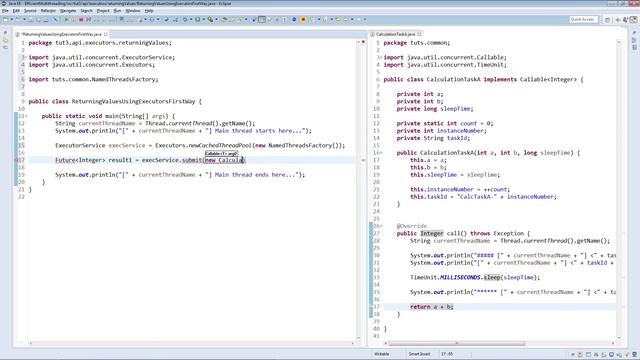Open the Refactor menu
The image size is (640, 360).
pyautogui.click(x=48, y=11)
